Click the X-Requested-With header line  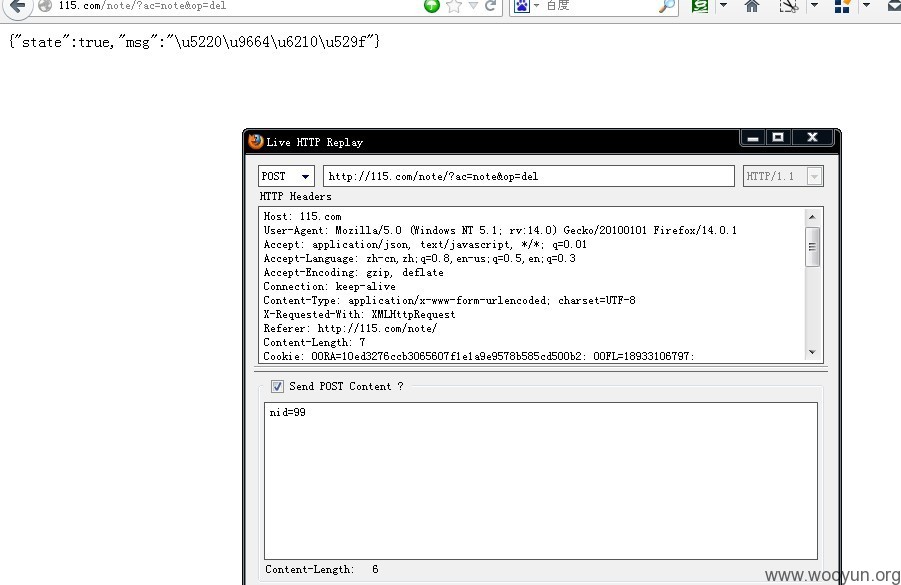[x=359, y=314]
